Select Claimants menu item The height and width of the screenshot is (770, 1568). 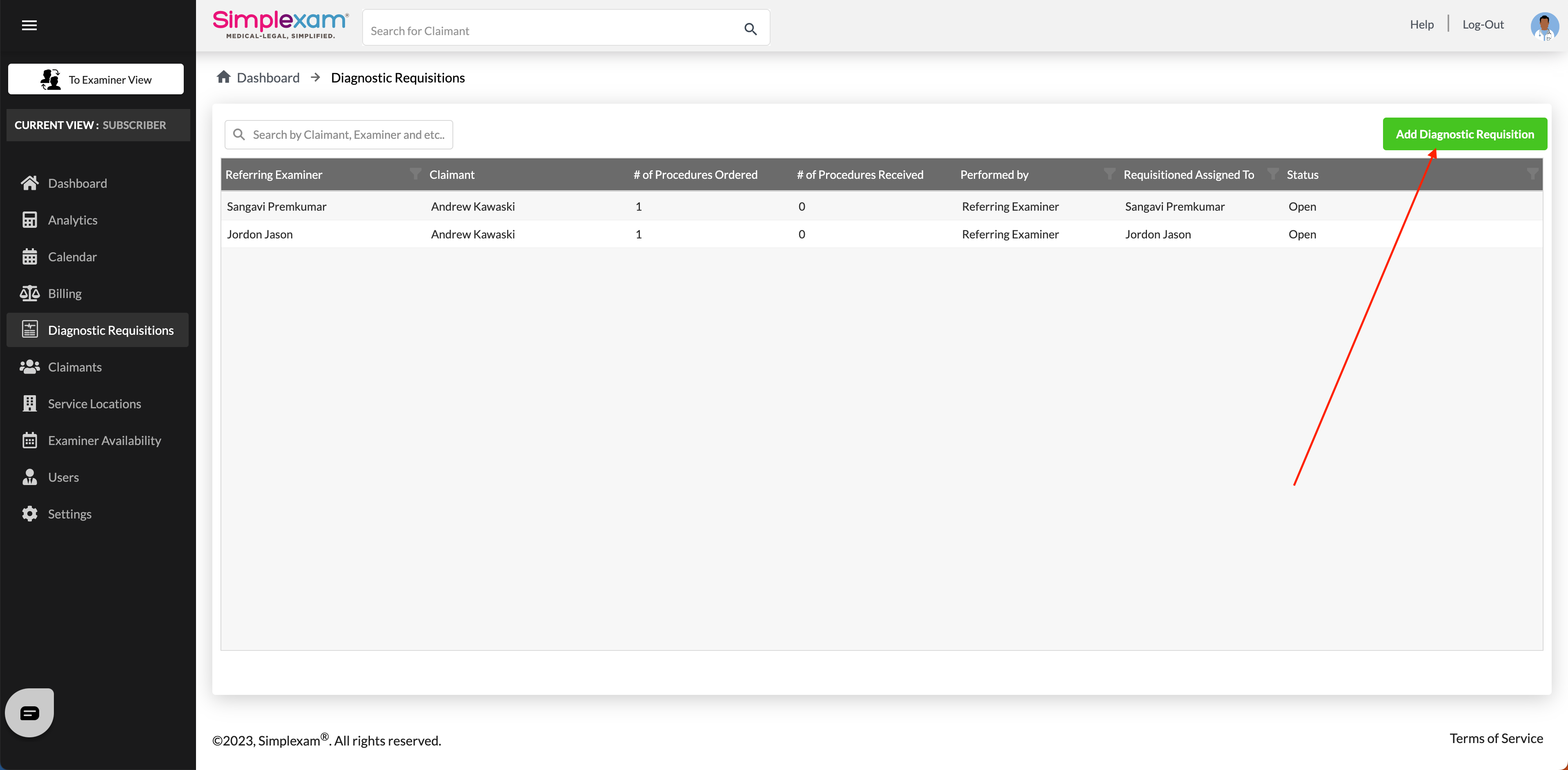point(74,367)
